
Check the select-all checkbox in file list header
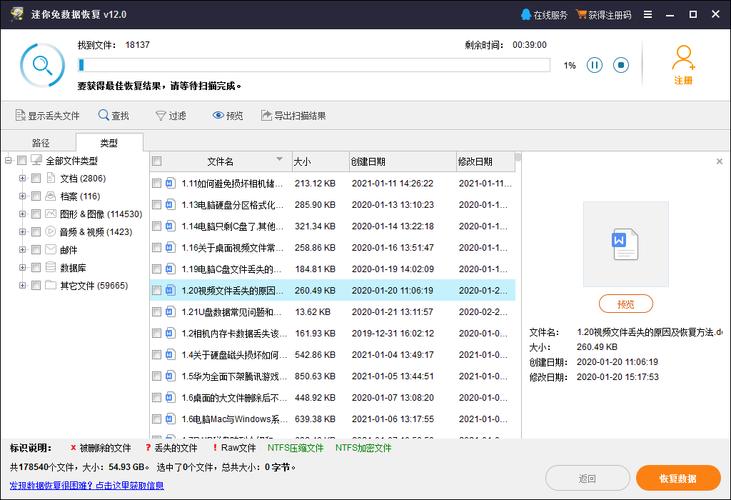click(157, 161)
